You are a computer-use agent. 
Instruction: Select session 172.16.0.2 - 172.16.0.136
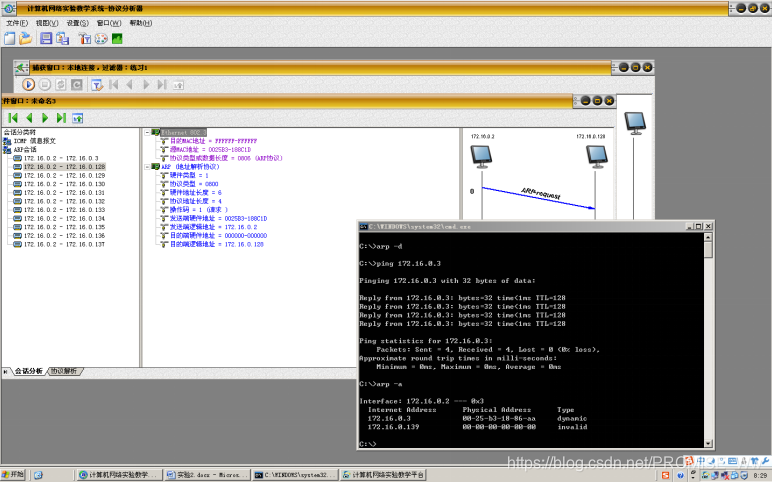click(64, 236)
